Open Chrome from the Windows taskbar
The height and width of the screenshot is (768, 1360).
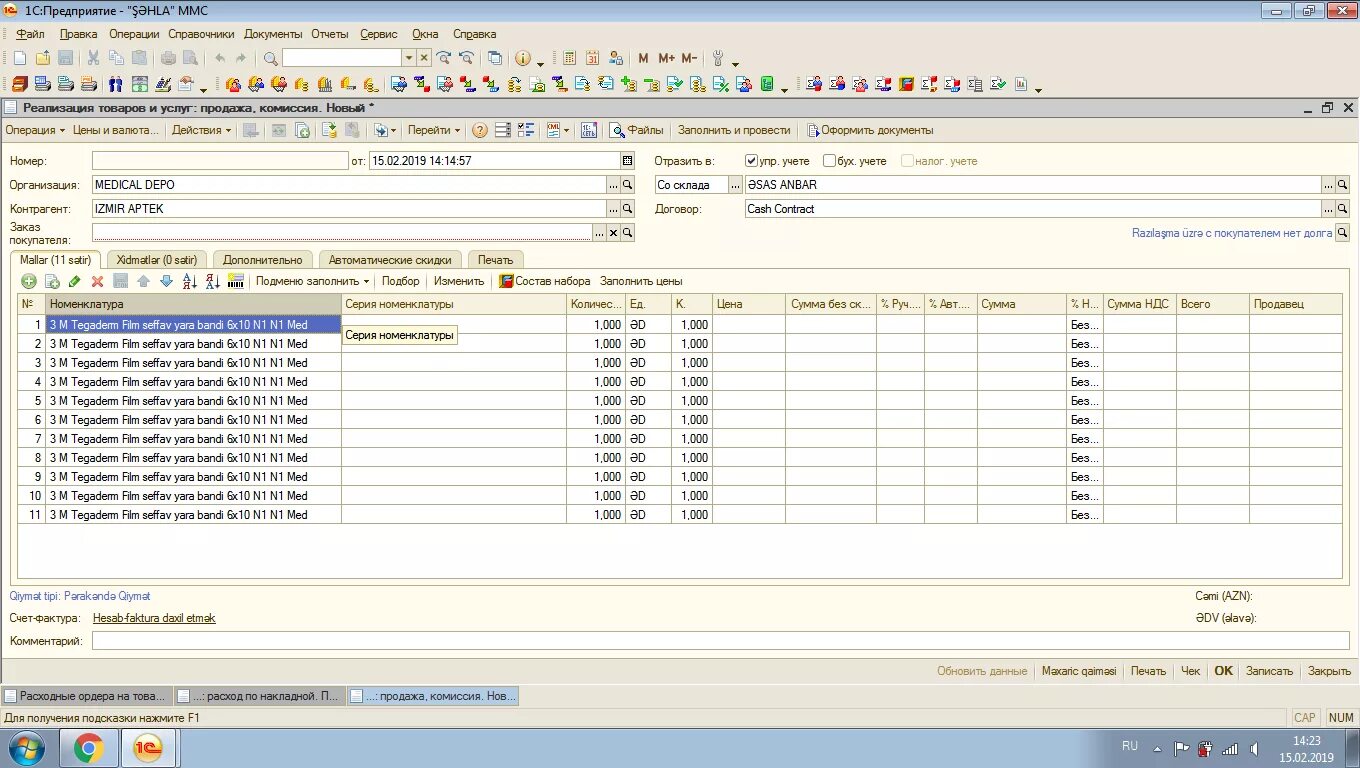click(88, 748)
